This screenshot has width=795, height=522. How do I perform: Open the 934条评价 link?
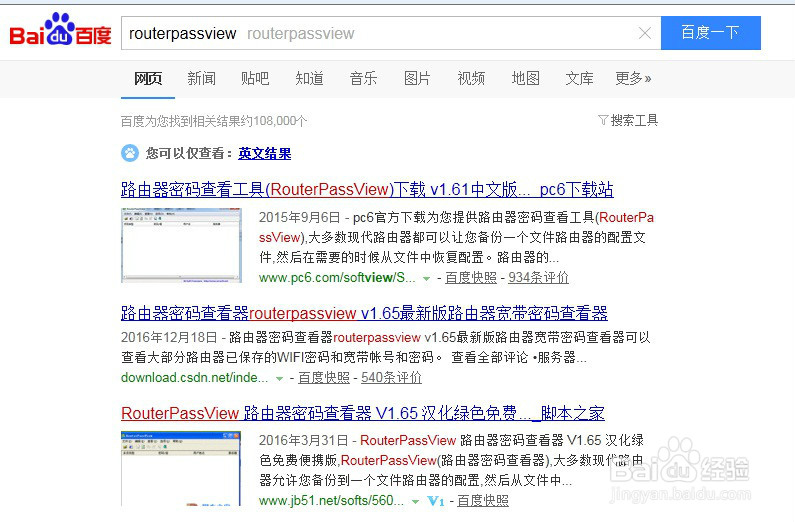click(x=538, y=278)
